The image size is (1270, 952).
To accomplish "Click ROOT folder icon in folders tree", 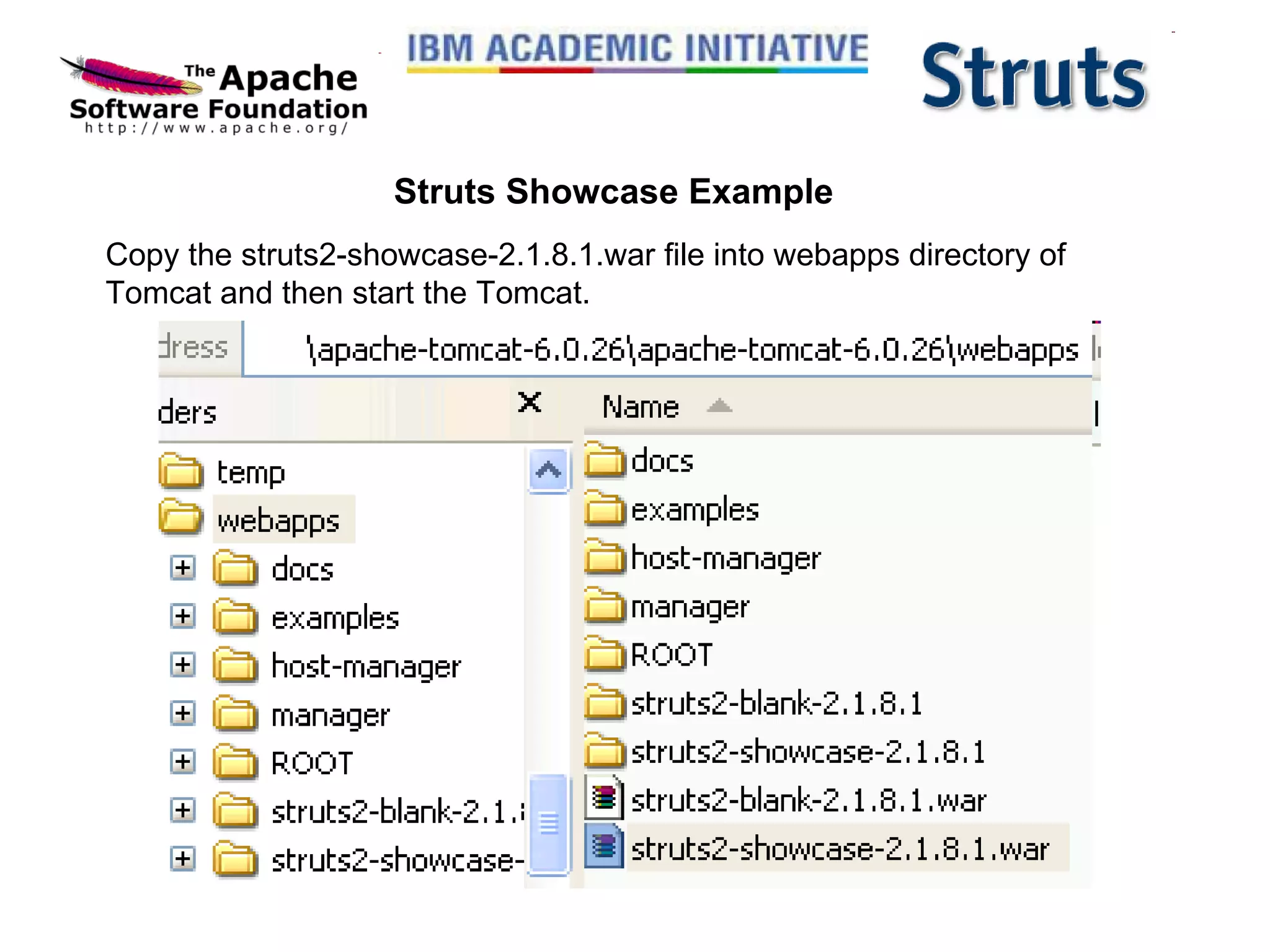I will point(234,761).
